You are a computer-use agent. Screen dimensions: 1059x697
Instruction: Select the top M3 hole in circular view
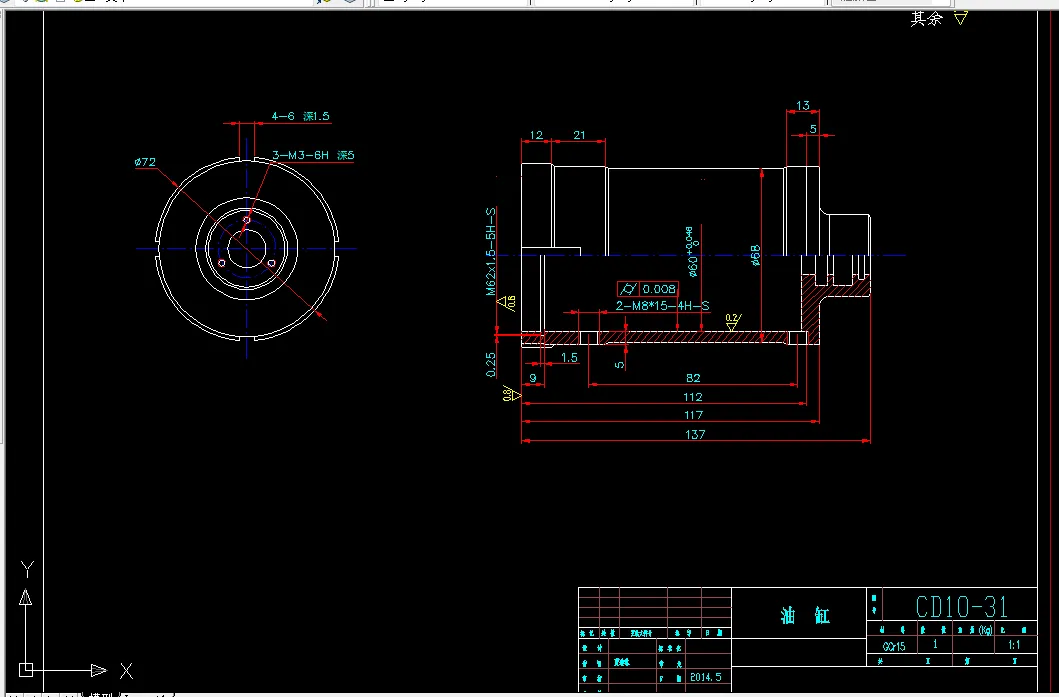[x=247, y=220]
